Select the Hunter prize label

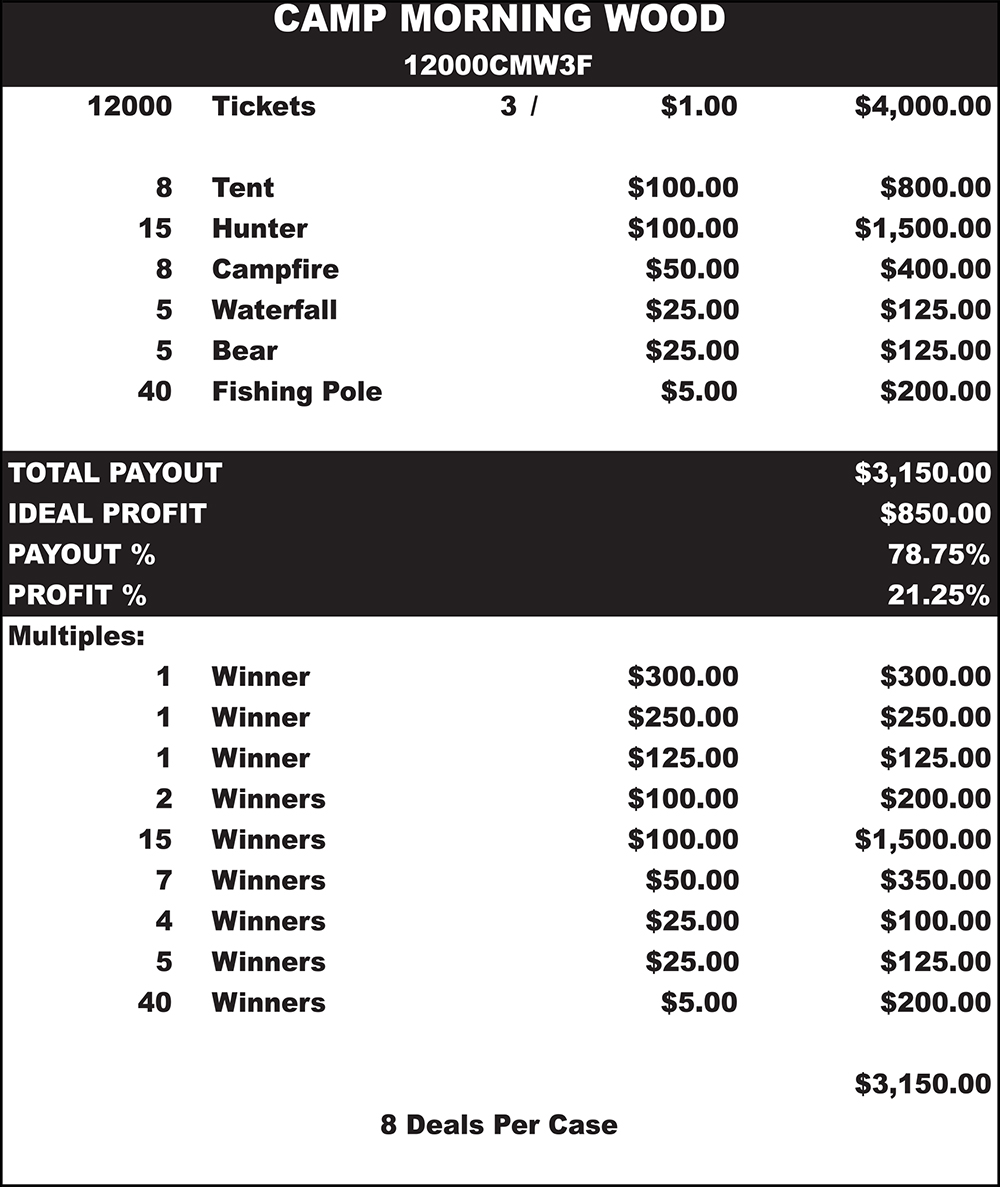coord(259,228)
